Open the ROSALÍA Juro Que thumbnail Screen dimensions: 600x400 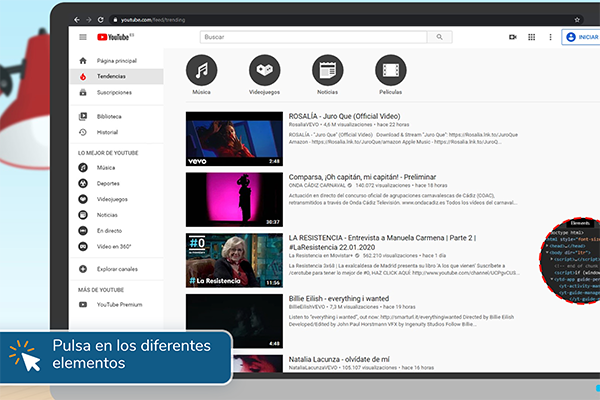coord(234,139)
